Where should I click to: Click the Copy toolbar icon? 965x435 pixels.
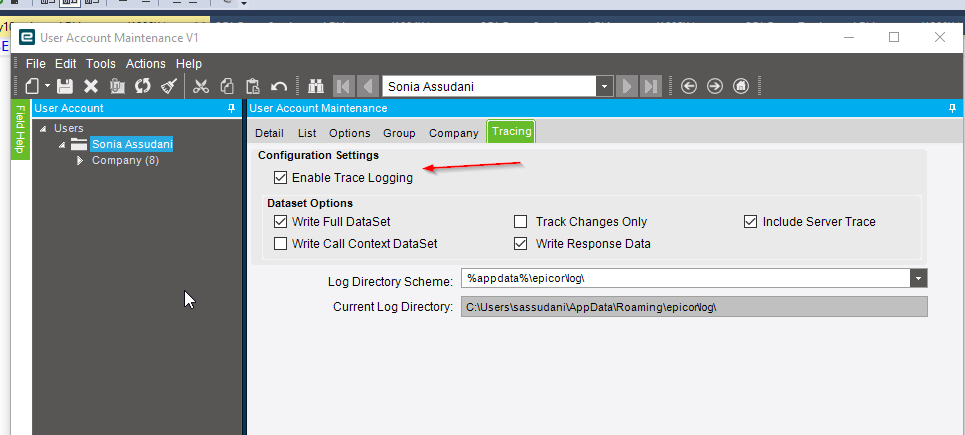tap(227, 86)
